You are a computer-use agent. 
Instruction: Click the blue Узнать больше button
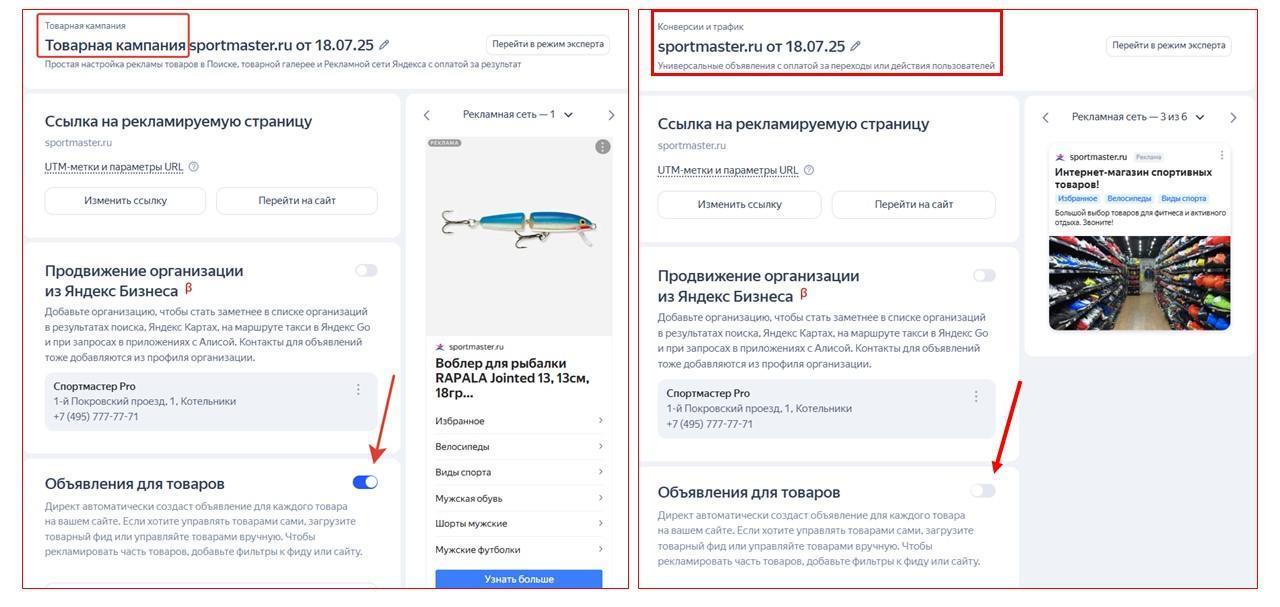click(519, 578)
